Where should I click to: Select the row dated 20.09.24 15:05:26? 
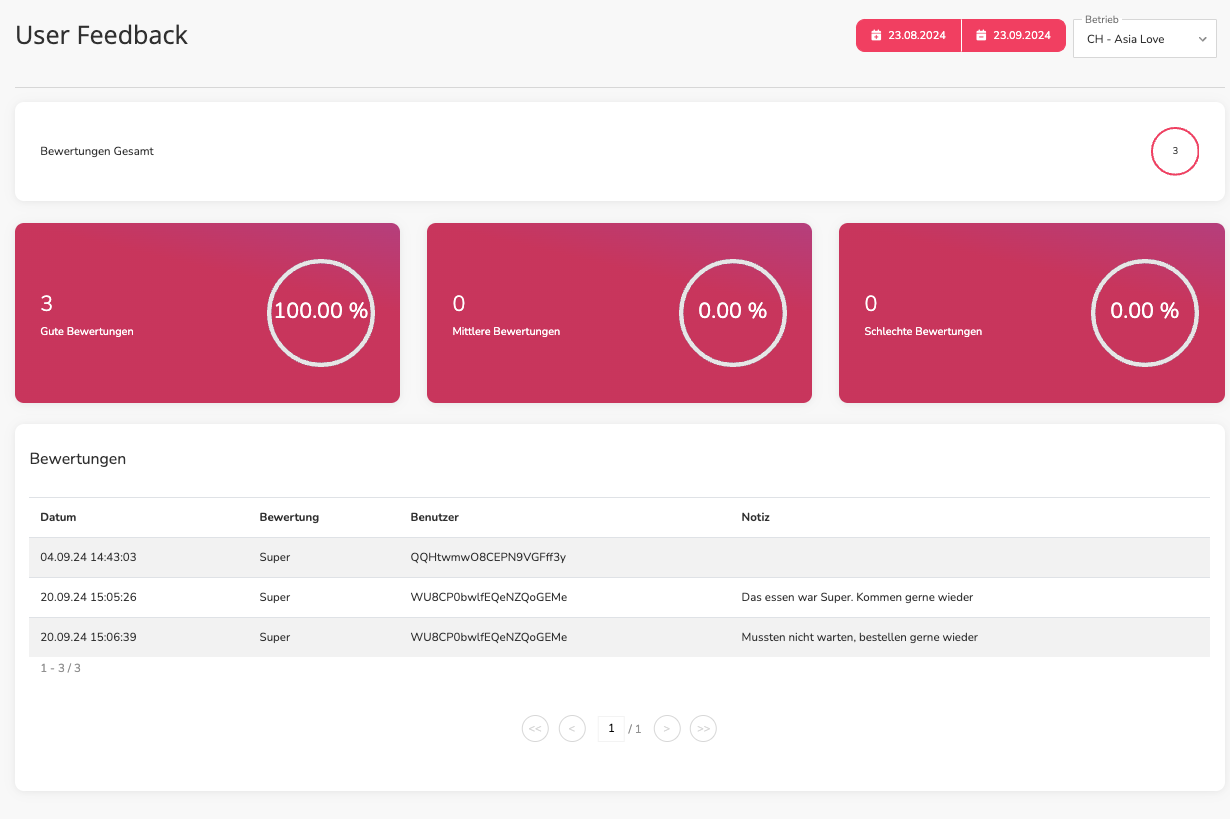619,597
